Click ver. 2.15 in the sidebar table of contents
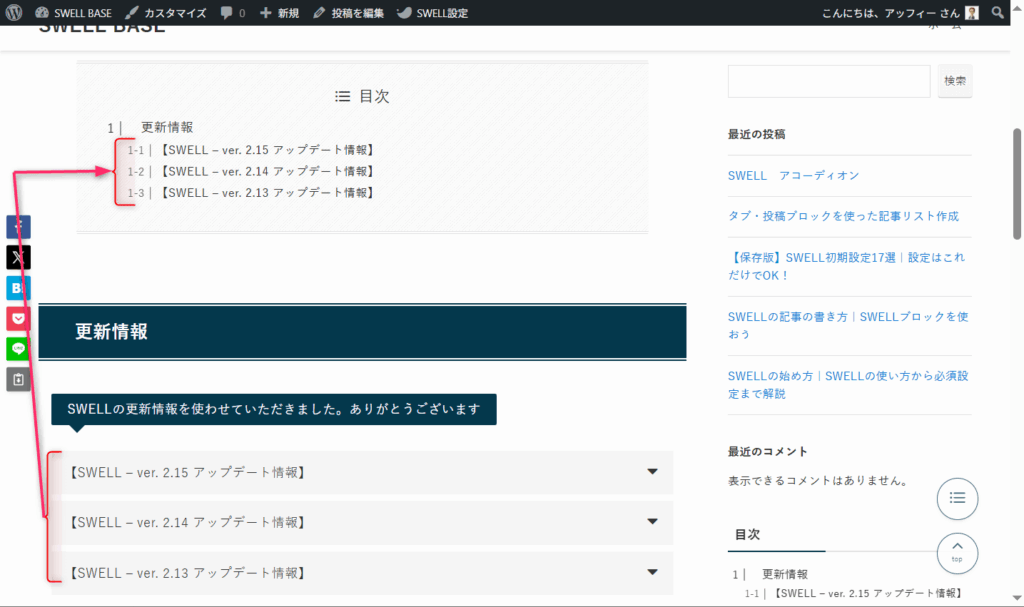Viewport: 1024px width, 607px height. [x=868, y=593]
